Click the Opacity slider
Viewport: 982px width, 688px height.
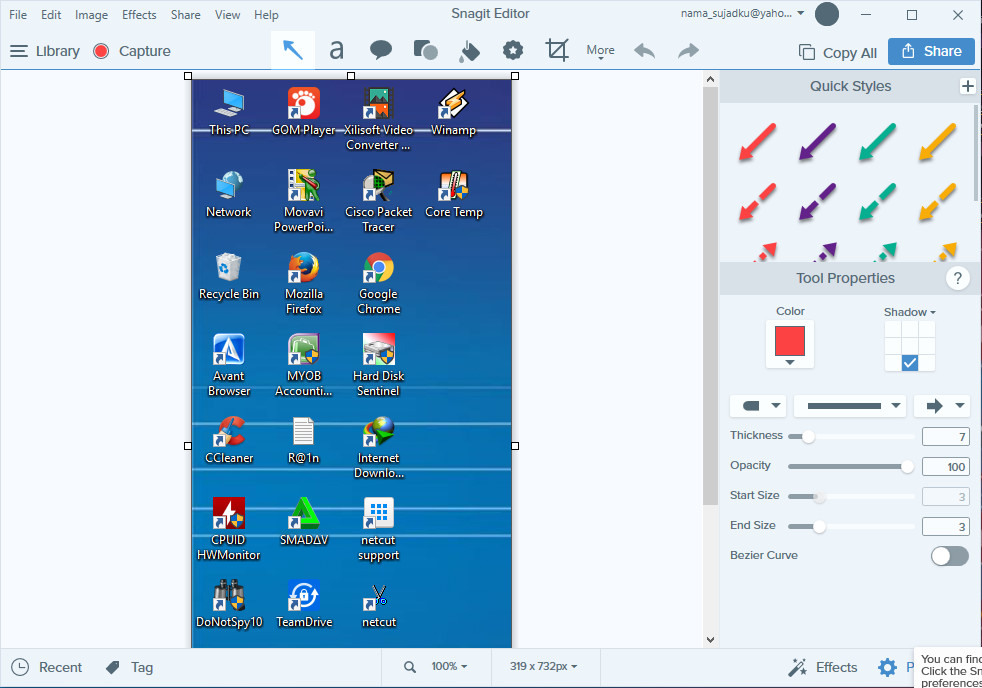[850, 466]
